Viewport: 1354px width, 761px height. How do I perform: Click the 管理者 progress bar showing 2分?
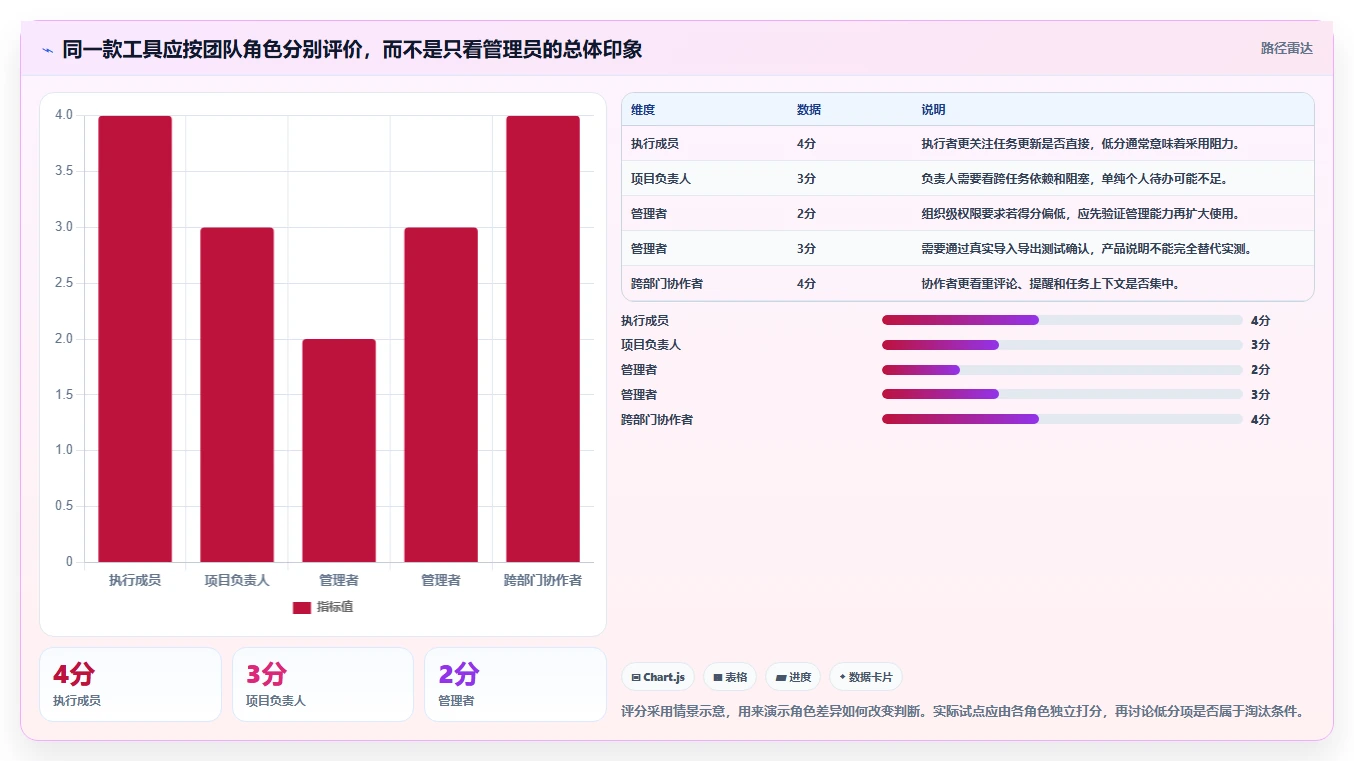pos(1062,370)
